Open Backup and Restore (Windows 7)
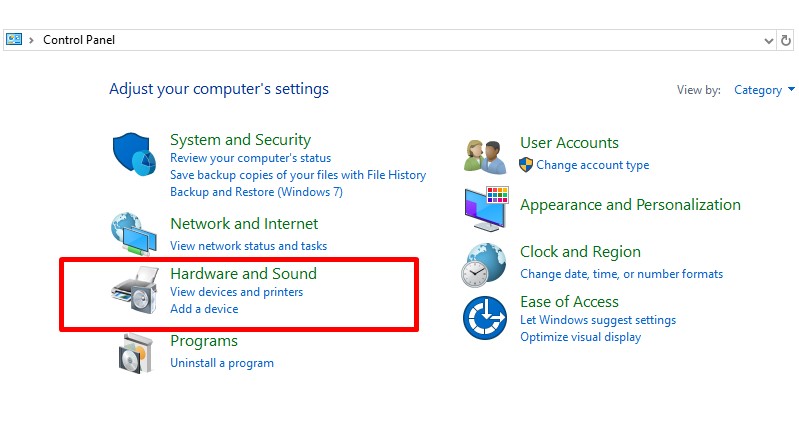Viewport: 799px width, 437px height. click(256, 192)
